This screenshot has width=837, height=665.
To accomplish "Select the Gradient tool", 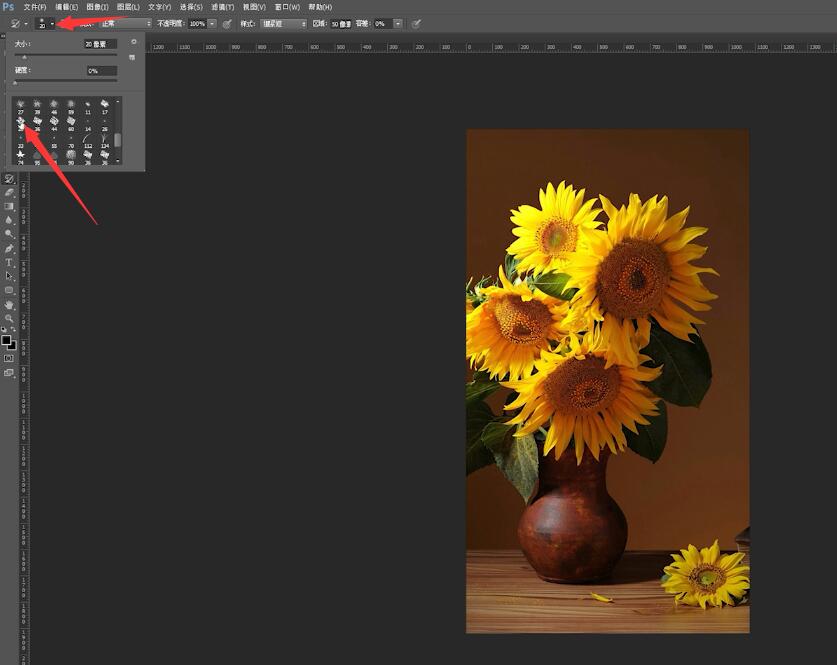I will 9,207.
